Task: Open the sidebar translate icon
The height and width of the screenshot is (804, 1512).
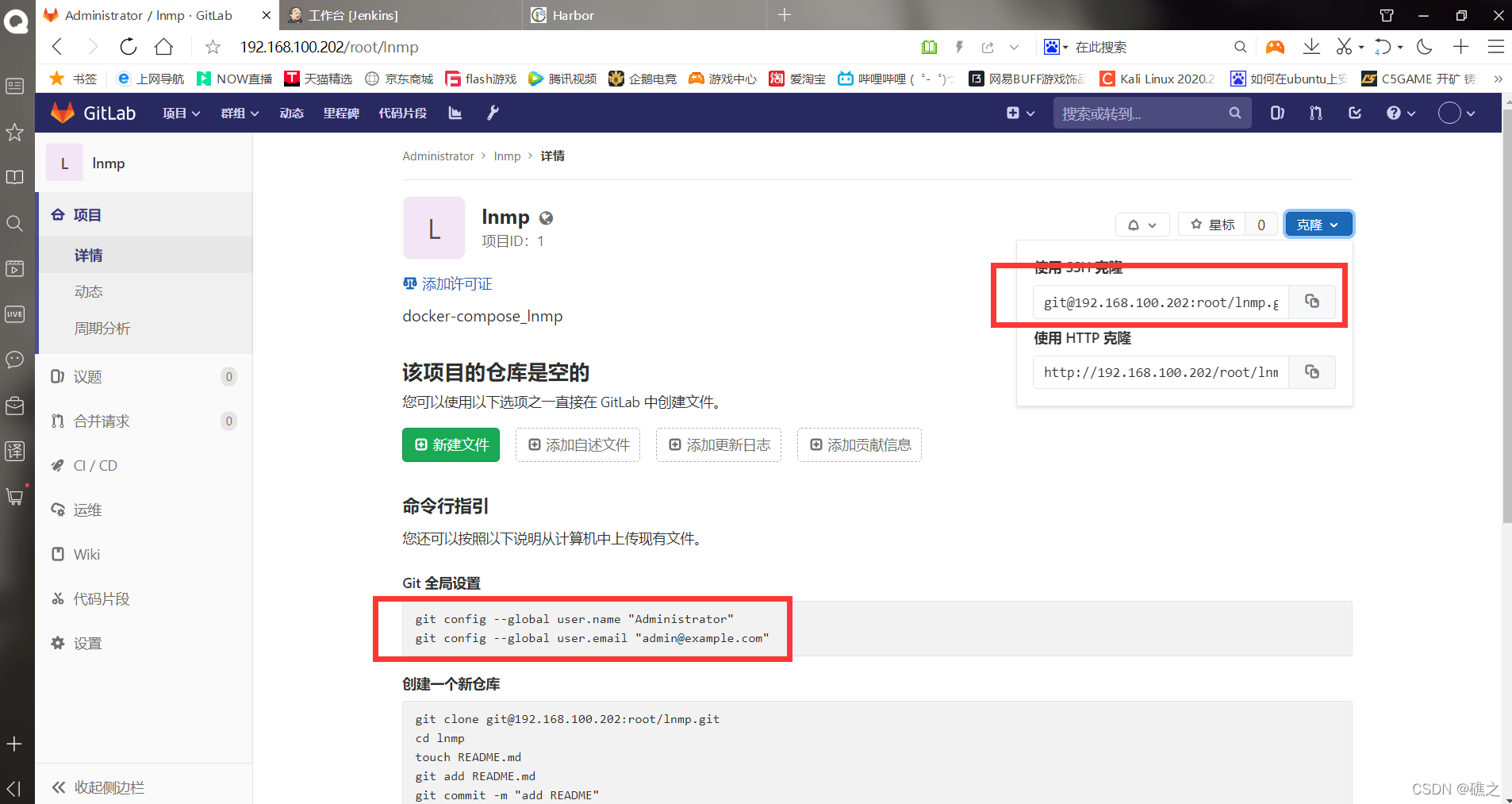Action: click(14, 451)
